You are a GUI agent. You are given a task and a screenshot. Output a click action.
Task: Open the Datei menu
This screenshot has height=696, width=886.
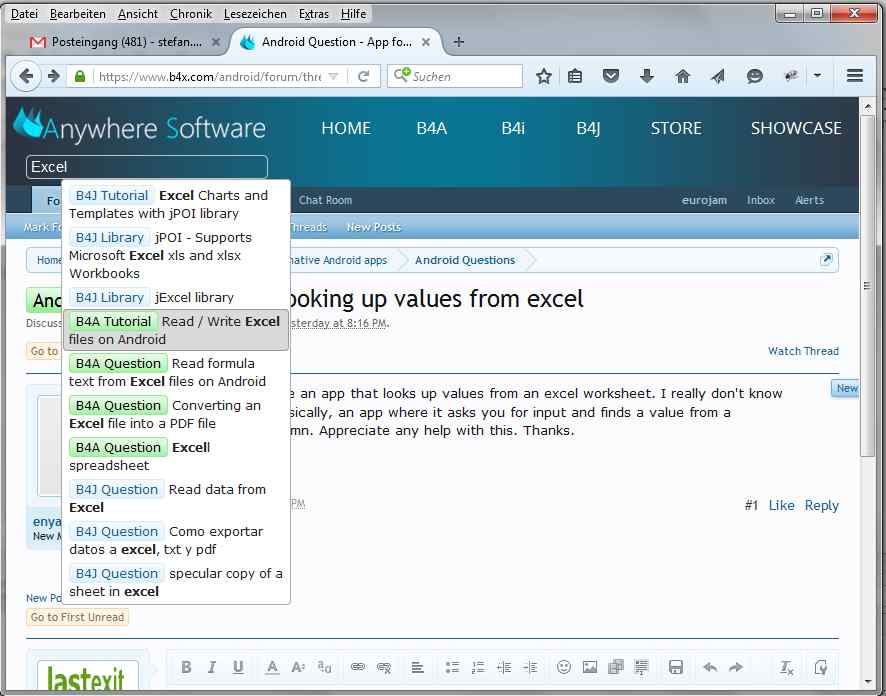click(24, 14)
